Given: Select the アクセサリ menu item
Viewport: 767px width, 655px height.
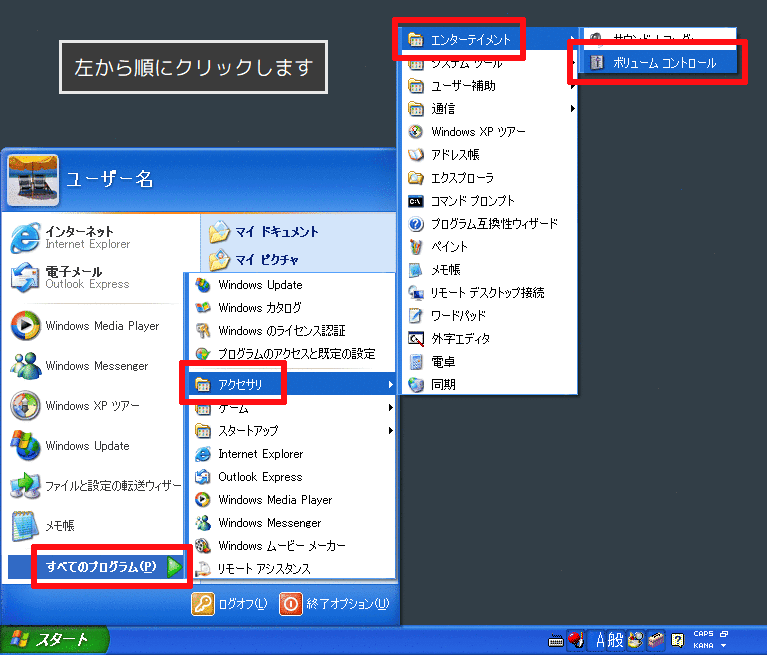Looking at the screenshot, I should coord(290,384).
